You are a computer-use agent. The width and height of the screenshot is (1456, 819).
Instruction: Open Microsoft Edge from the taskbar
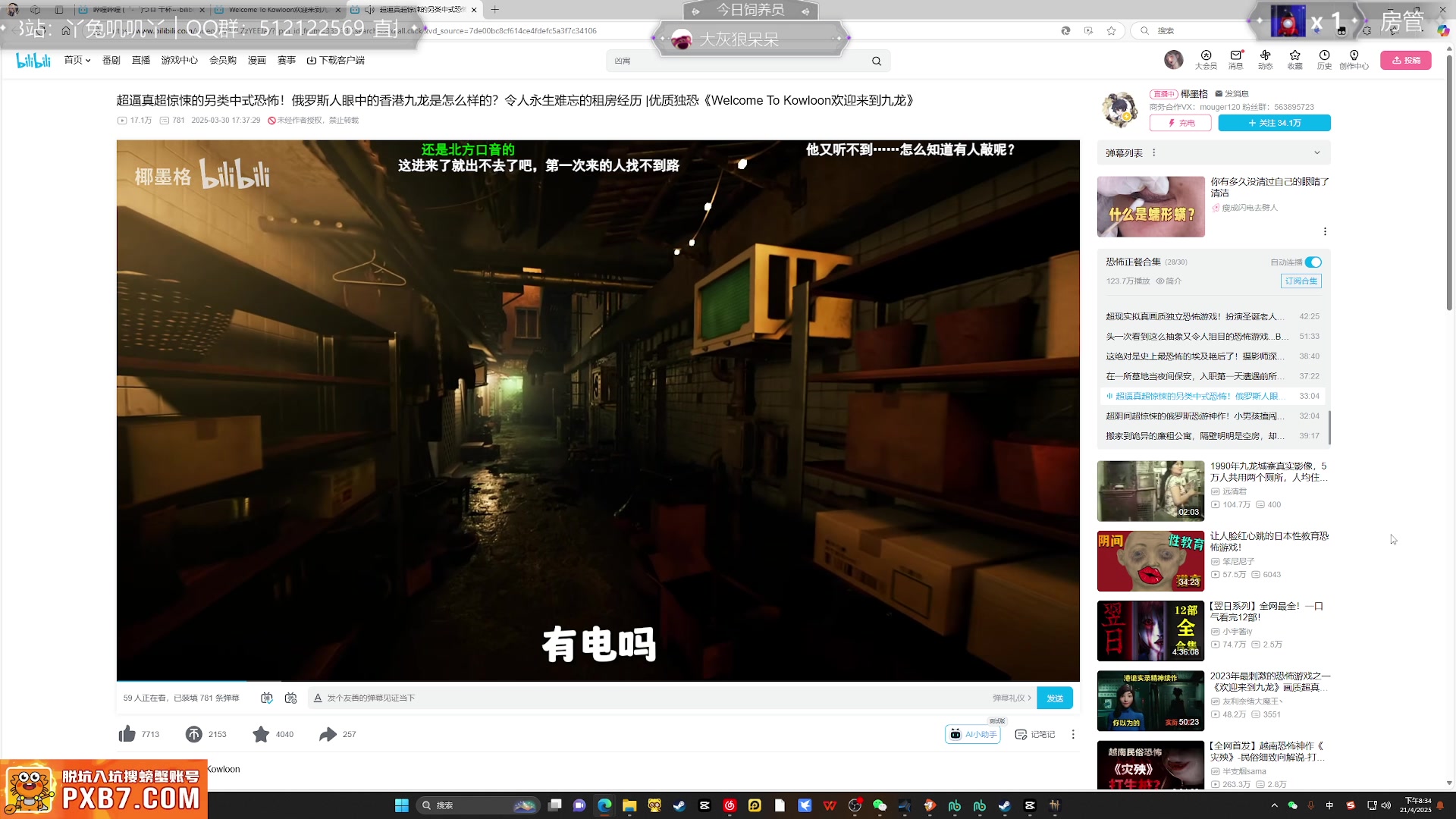604,805
